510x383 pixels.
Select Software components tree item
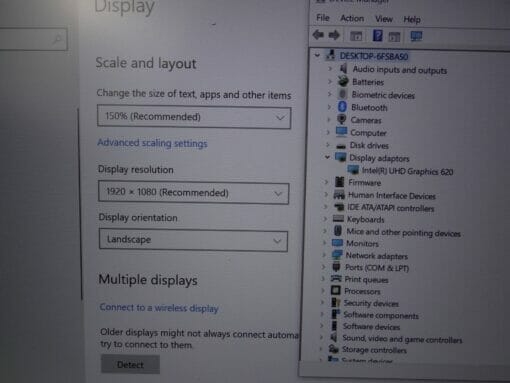click(x=381, y=315)
